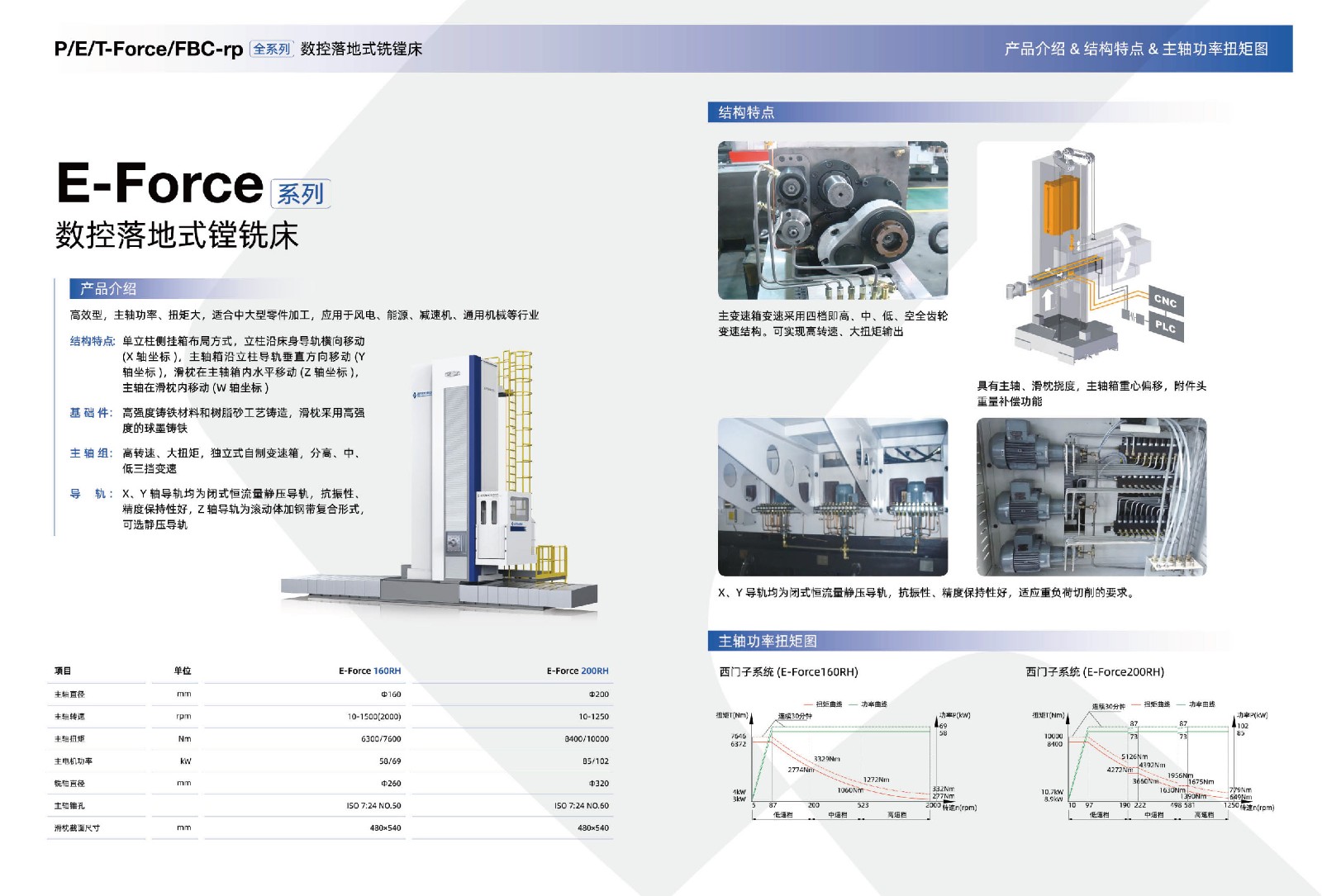This screenshot has width=1322, height=896.
Task: Click the E-Force200RH Siemens torque chart
Action: tap(1153, 760)
